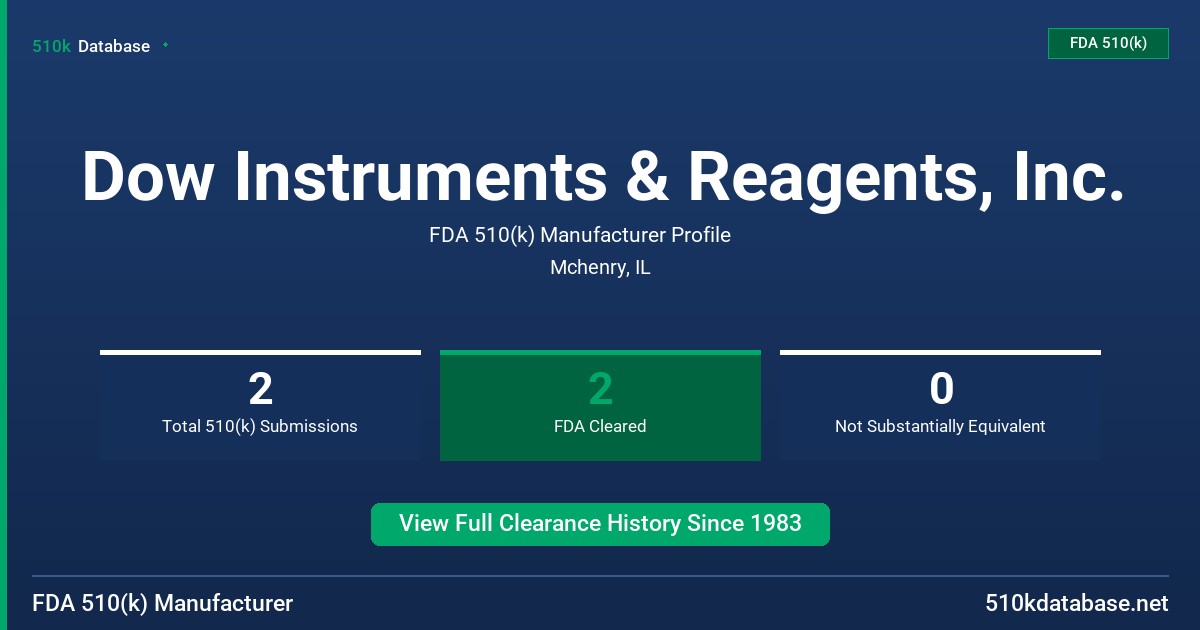The width and height of the screenshot is (1200, 630).
Task: Open View Full Clearance History Since 1983
Action: click(x=600, y=524)
